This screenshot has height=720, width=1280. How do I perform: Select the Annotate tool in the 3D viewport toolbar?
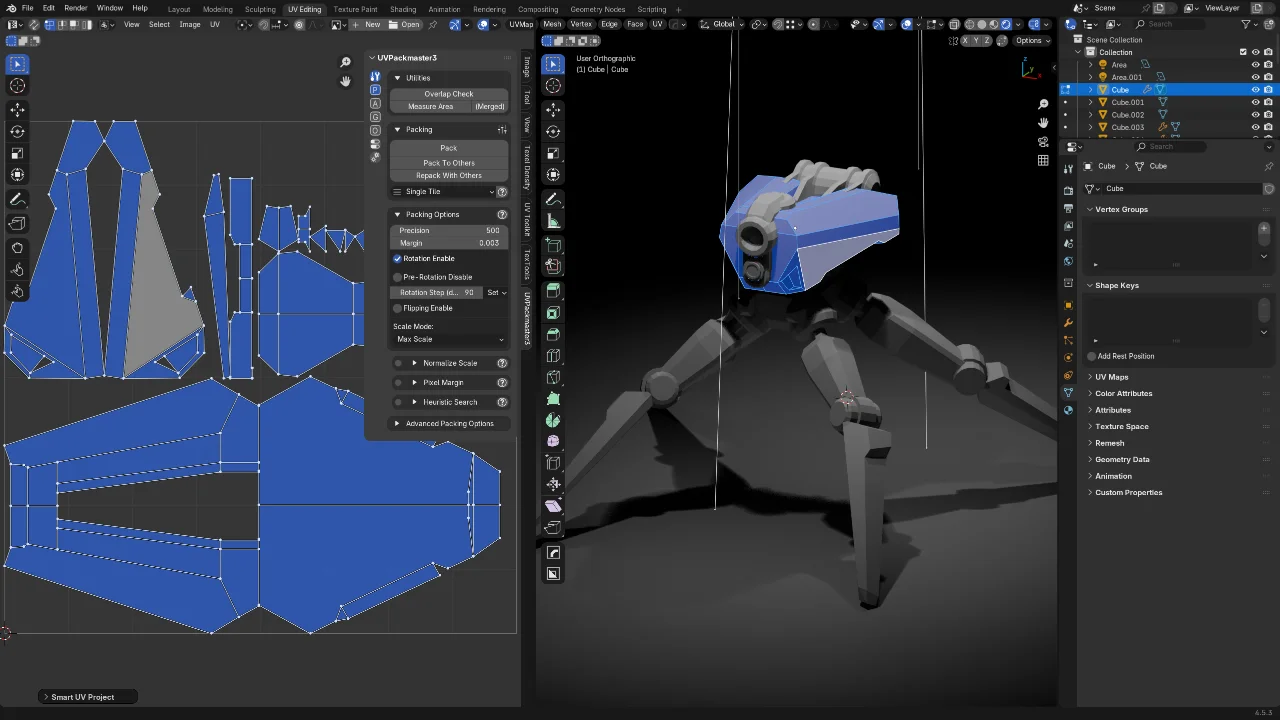pos(553,199)
